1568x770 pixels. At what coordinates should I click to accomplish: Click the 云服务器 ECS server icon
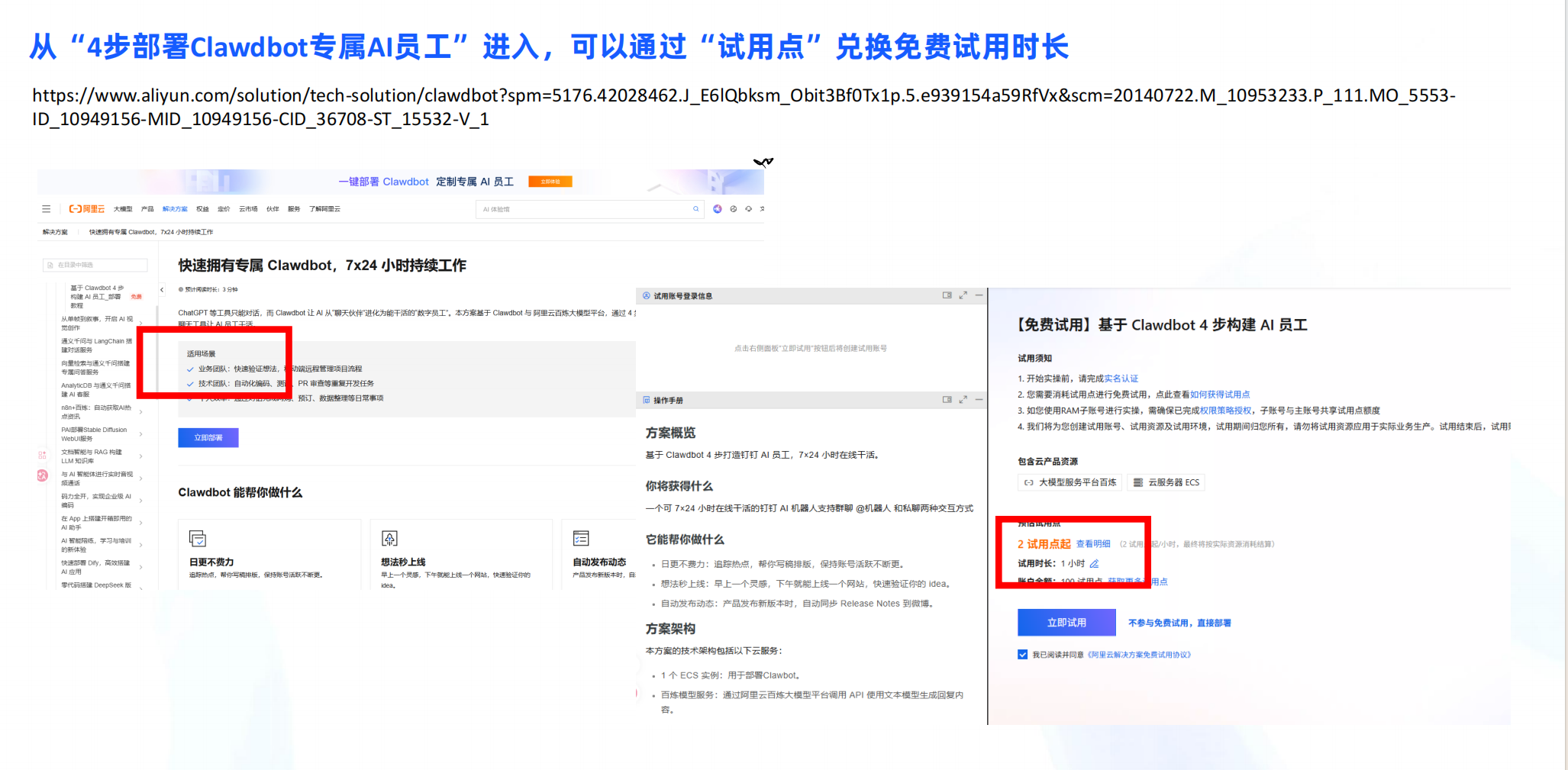pos(1138,482)
